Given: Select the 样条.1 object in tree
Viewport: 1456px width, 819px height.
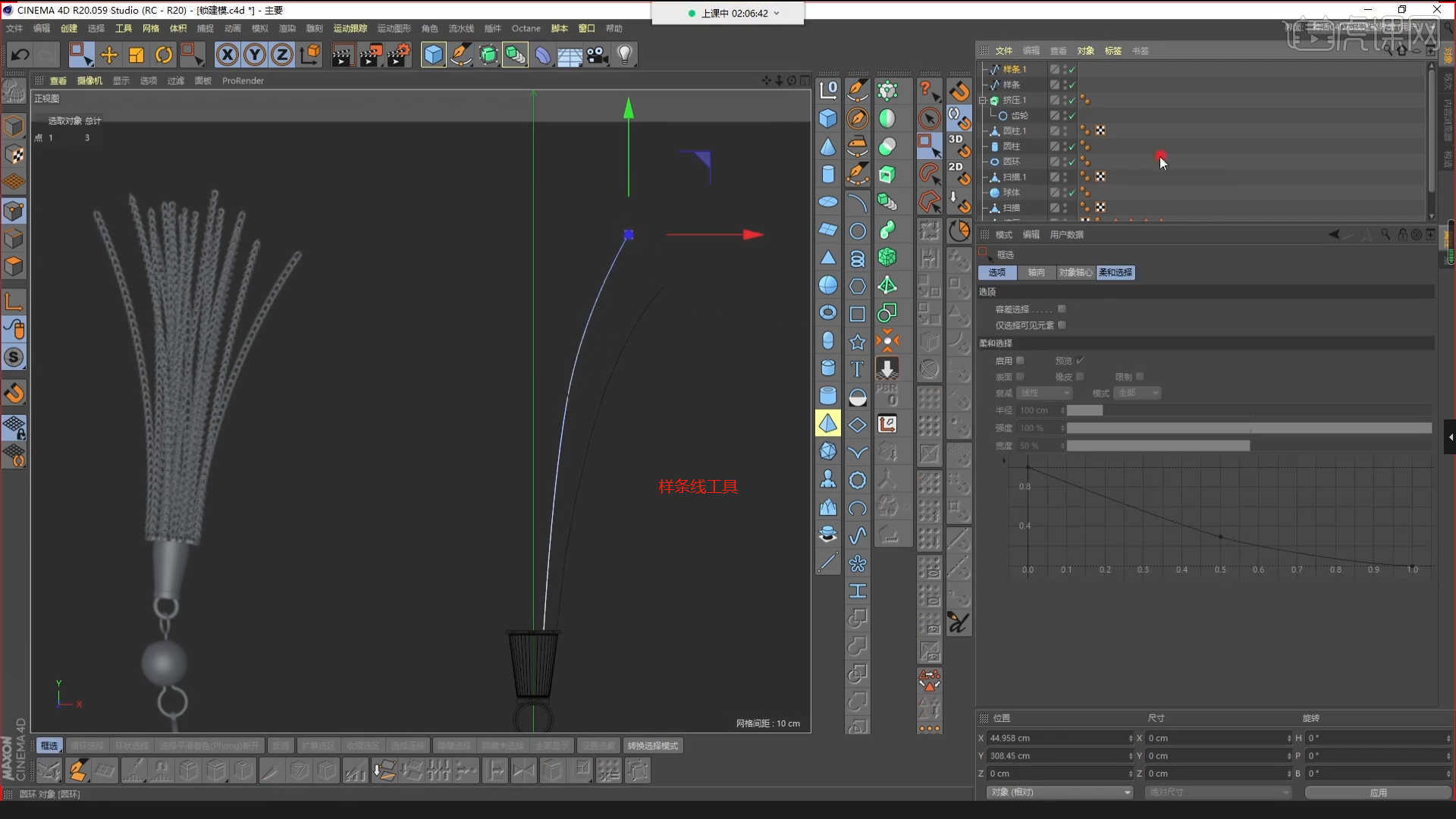Looking at the screenshot, I should [1015, 69].
